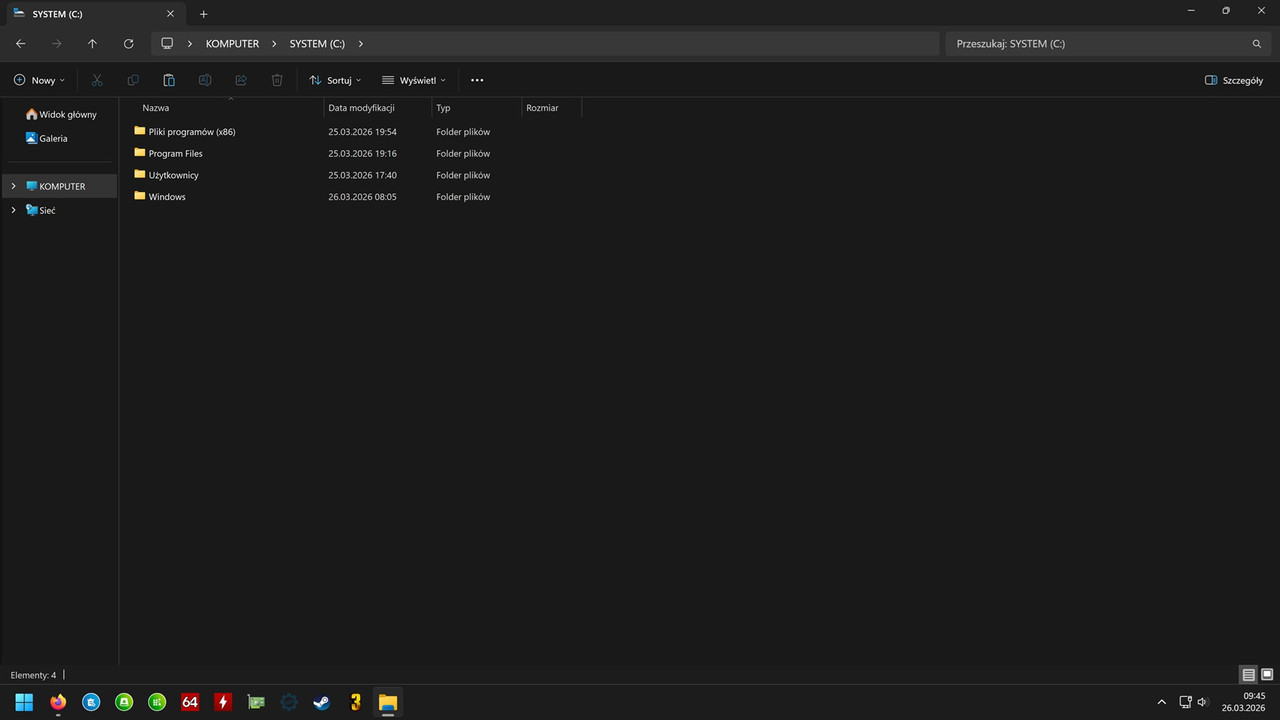1280x720 pixels.
Task: Click the Elementy: 4 status text
Action: click(33, 675)
